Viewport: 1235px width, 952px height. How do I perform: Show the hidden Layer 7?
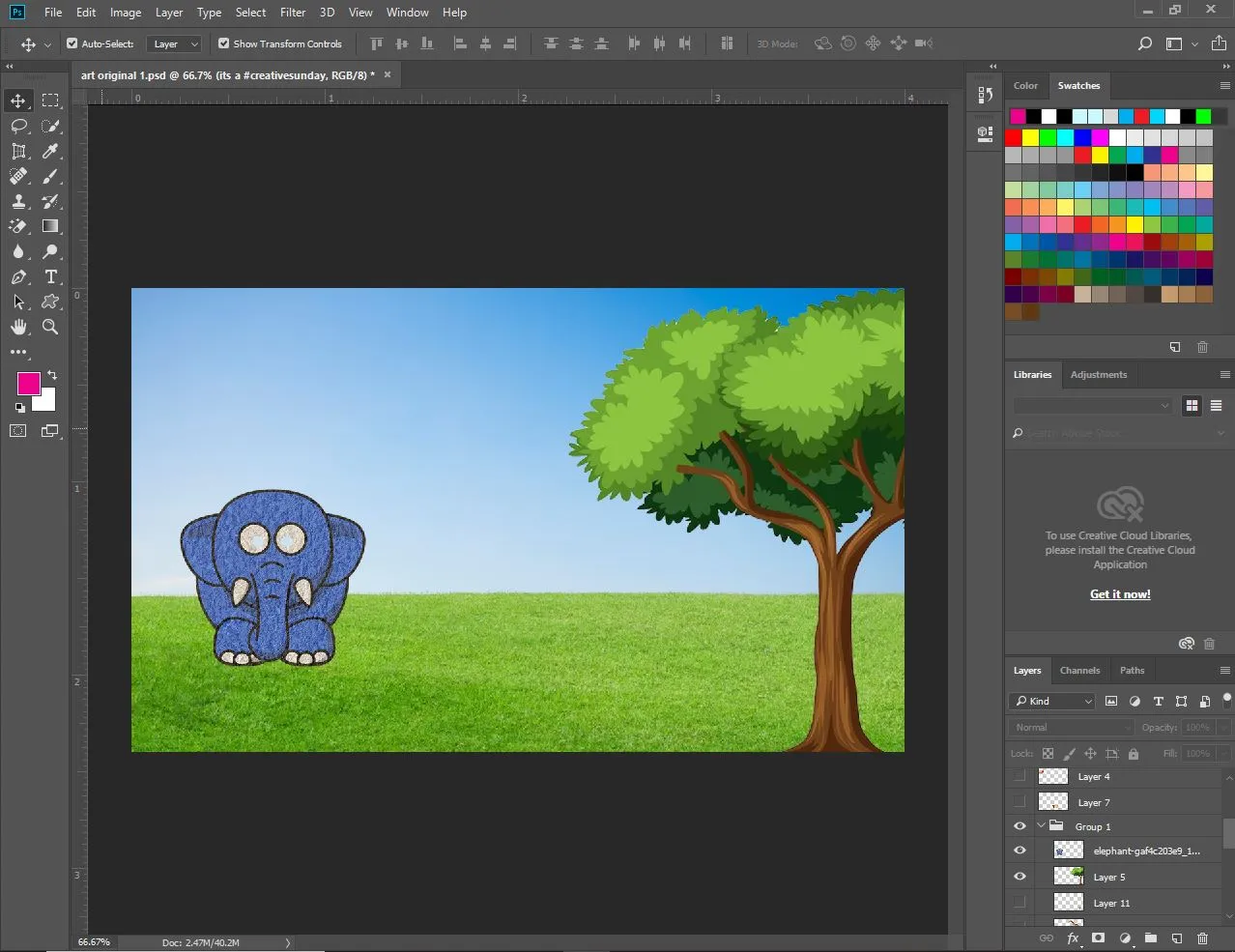click(x=1020, y=802)
